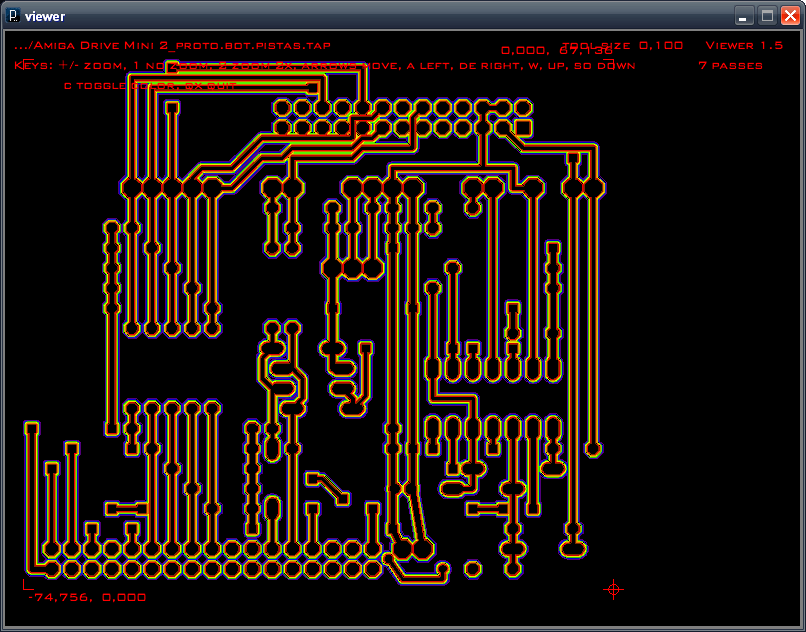The width and height of the screenshot is (806, 632).
Task: Click the "Viewer 1.5" version label
Action: 744,46
